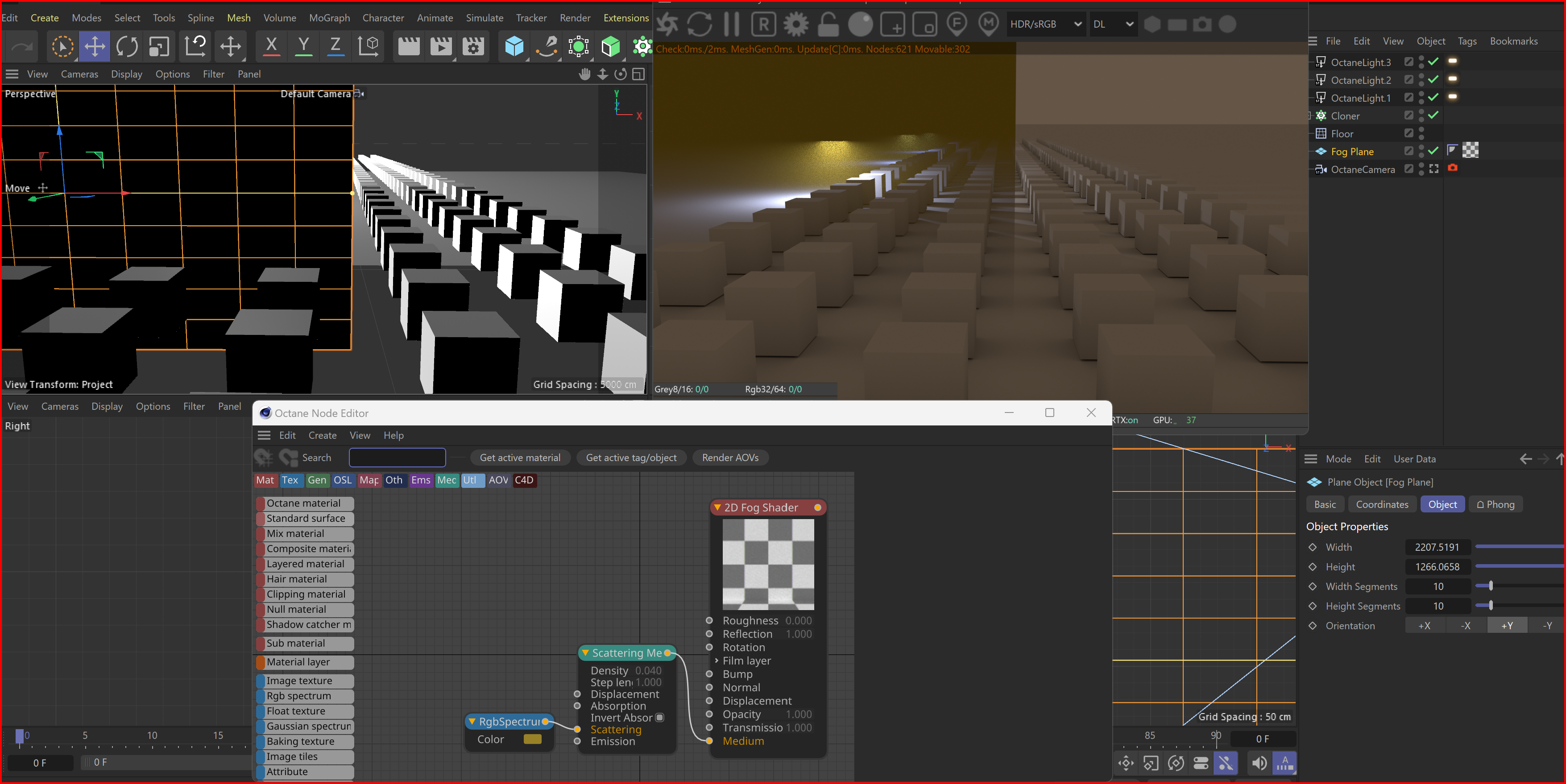Open the Simulate menu
The width and height of the screenshot is (1566, 784).
tap(484, 18)
